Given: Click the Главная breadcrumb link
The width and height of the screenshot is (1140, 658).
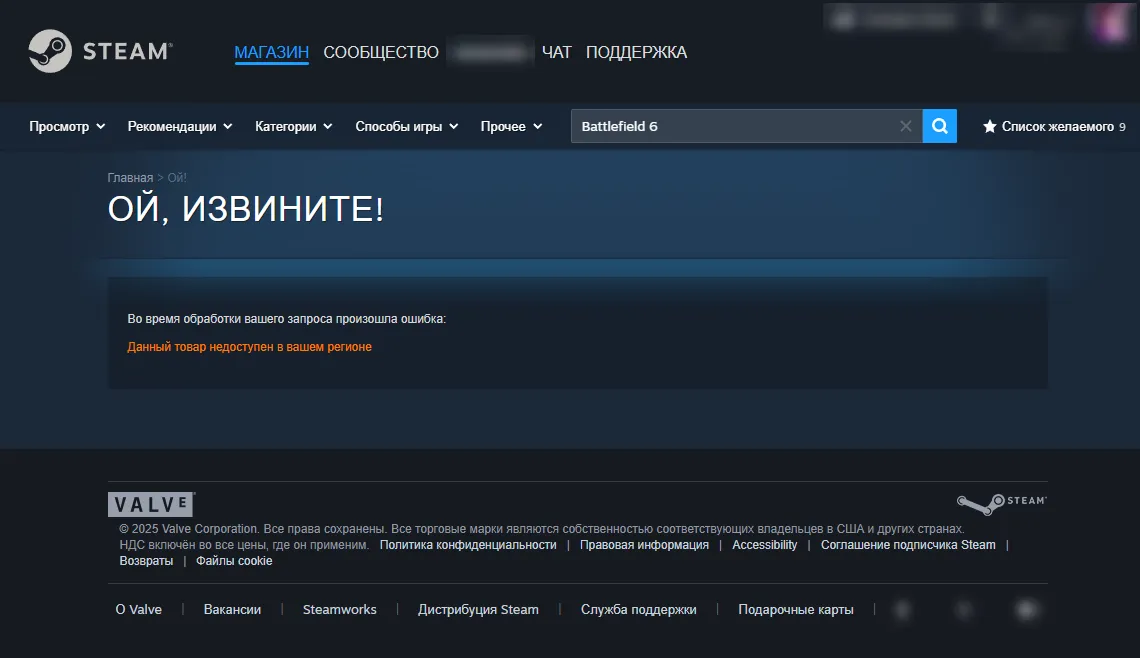Looking at the screenshot, I should (x=130, y=177).
